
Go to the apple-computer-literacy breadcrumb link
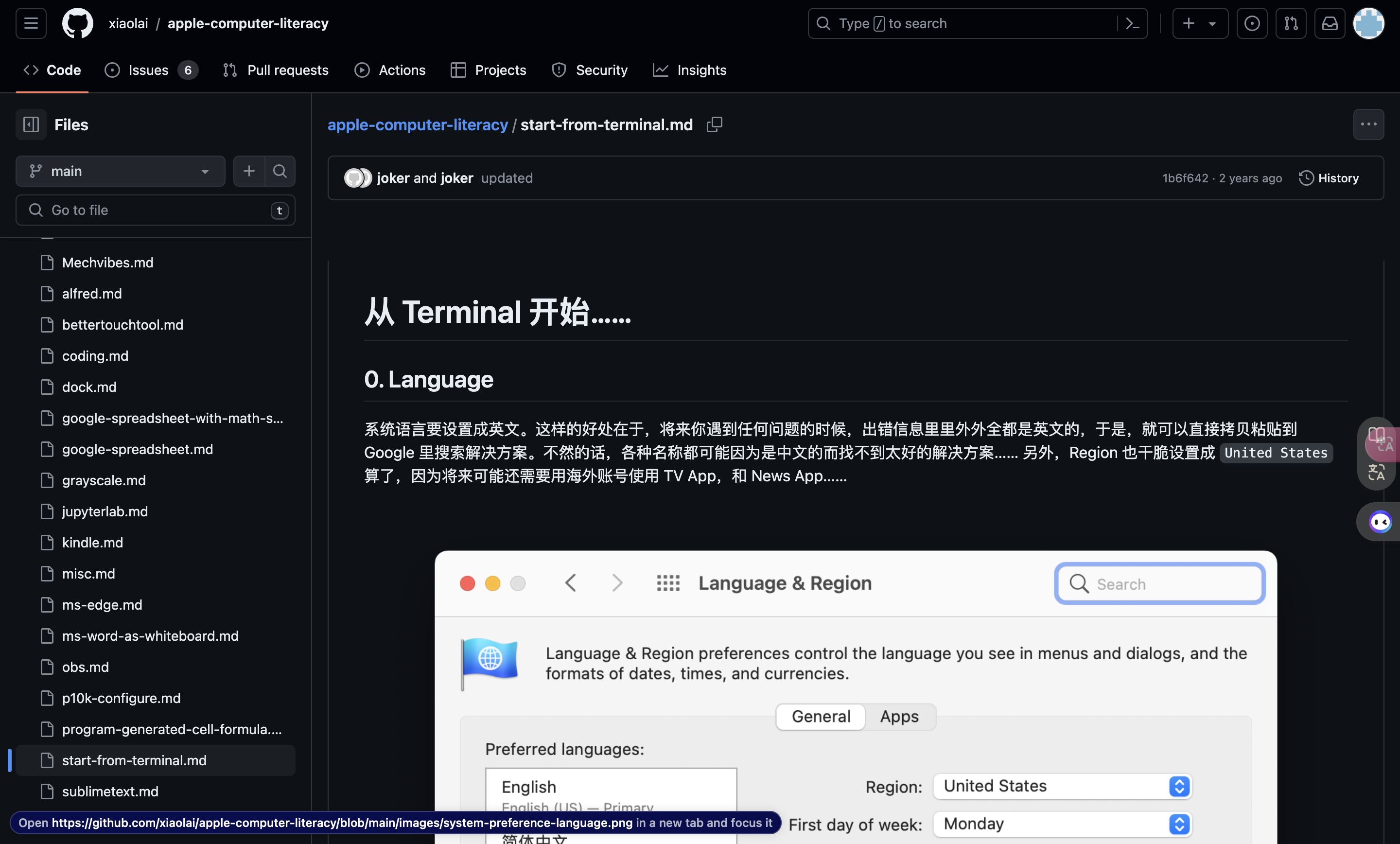417,124
